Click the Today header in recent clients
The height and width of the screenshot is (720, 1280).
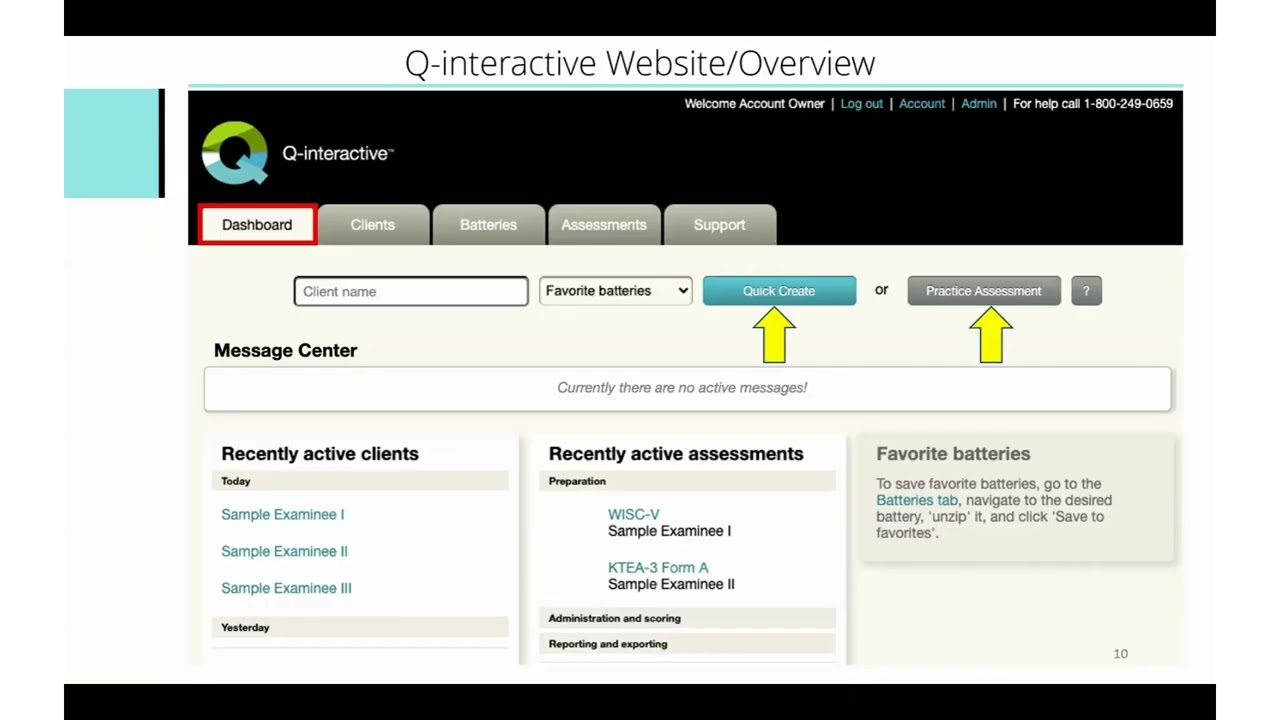(360, 481)
